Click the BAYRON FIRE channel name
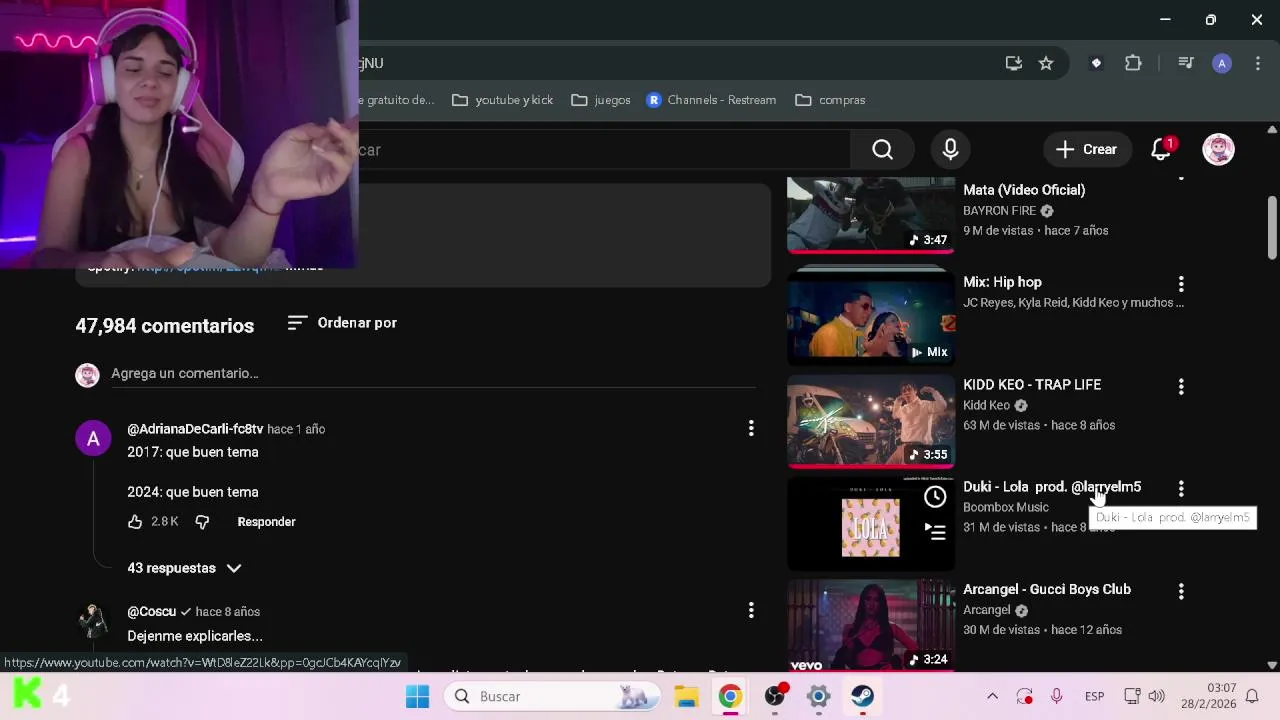The height and width of the screenshot is (720, 1280). pos(999,211)
